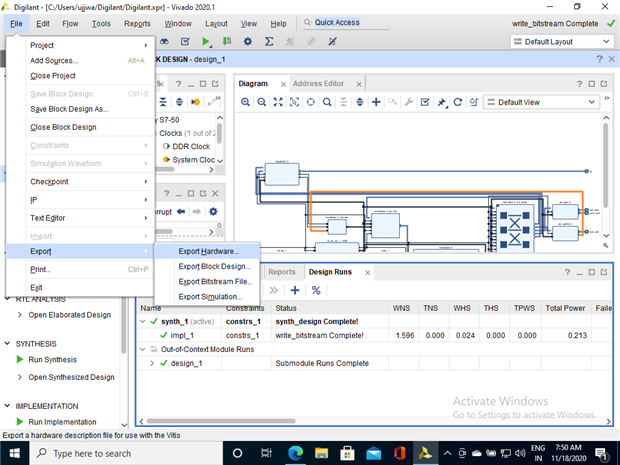Switch to the Address Editor tab
620x465 pixels.
[318, 83]
